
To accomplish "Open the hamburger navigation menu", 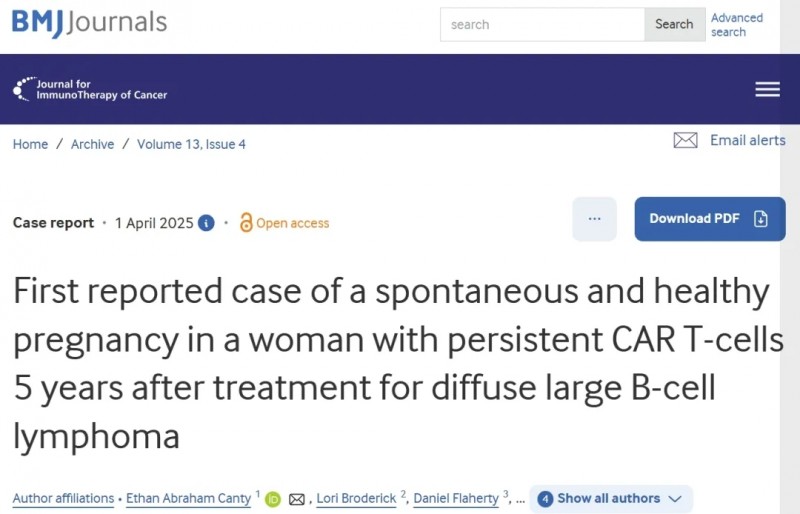I will click(767, 89).
